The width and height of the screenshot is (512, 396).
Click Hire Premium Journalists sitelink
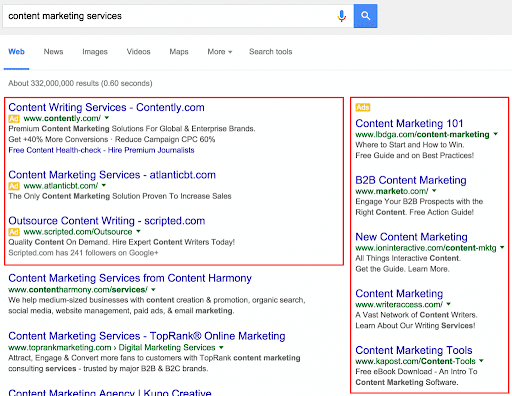coord(151,150)
